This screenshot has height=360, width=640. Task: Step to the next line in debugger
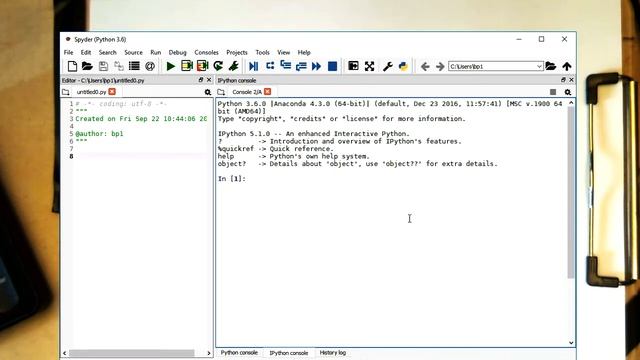tap(270, 66)
